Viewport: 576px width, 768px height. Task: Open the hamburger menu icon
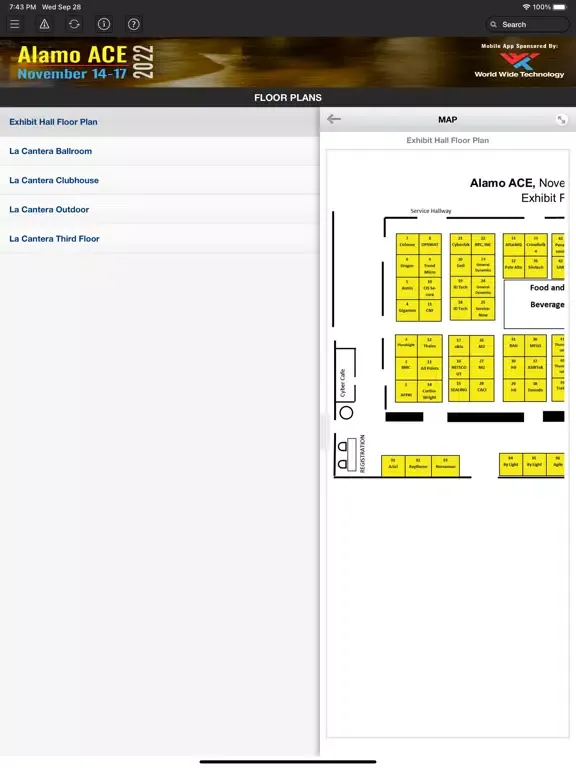[x=15, y=24]
